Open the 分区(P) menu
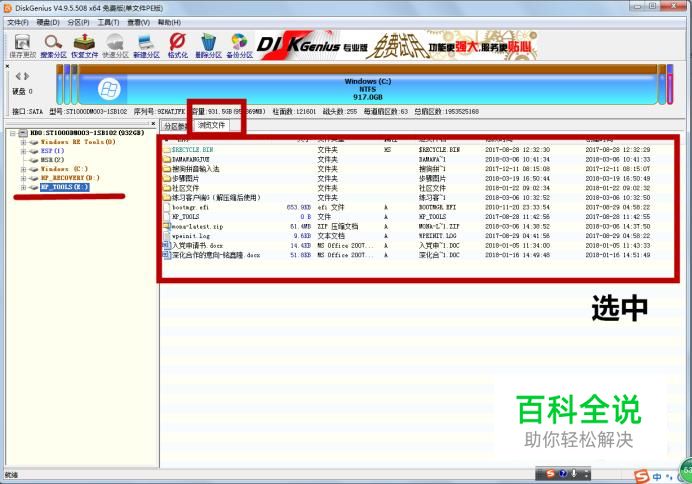Screen dimensions: 692x484 click(78, 22)
